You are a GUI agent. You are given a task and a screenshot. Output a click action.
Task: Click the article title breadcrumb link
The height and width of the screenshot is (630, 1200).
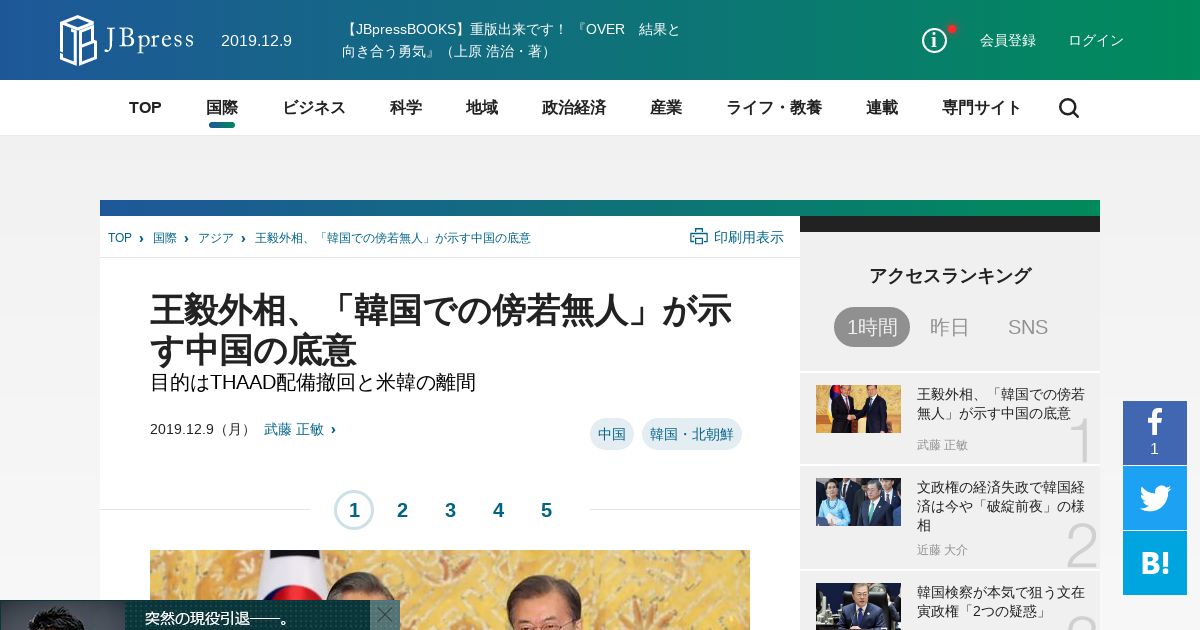(x=393, y=238)
